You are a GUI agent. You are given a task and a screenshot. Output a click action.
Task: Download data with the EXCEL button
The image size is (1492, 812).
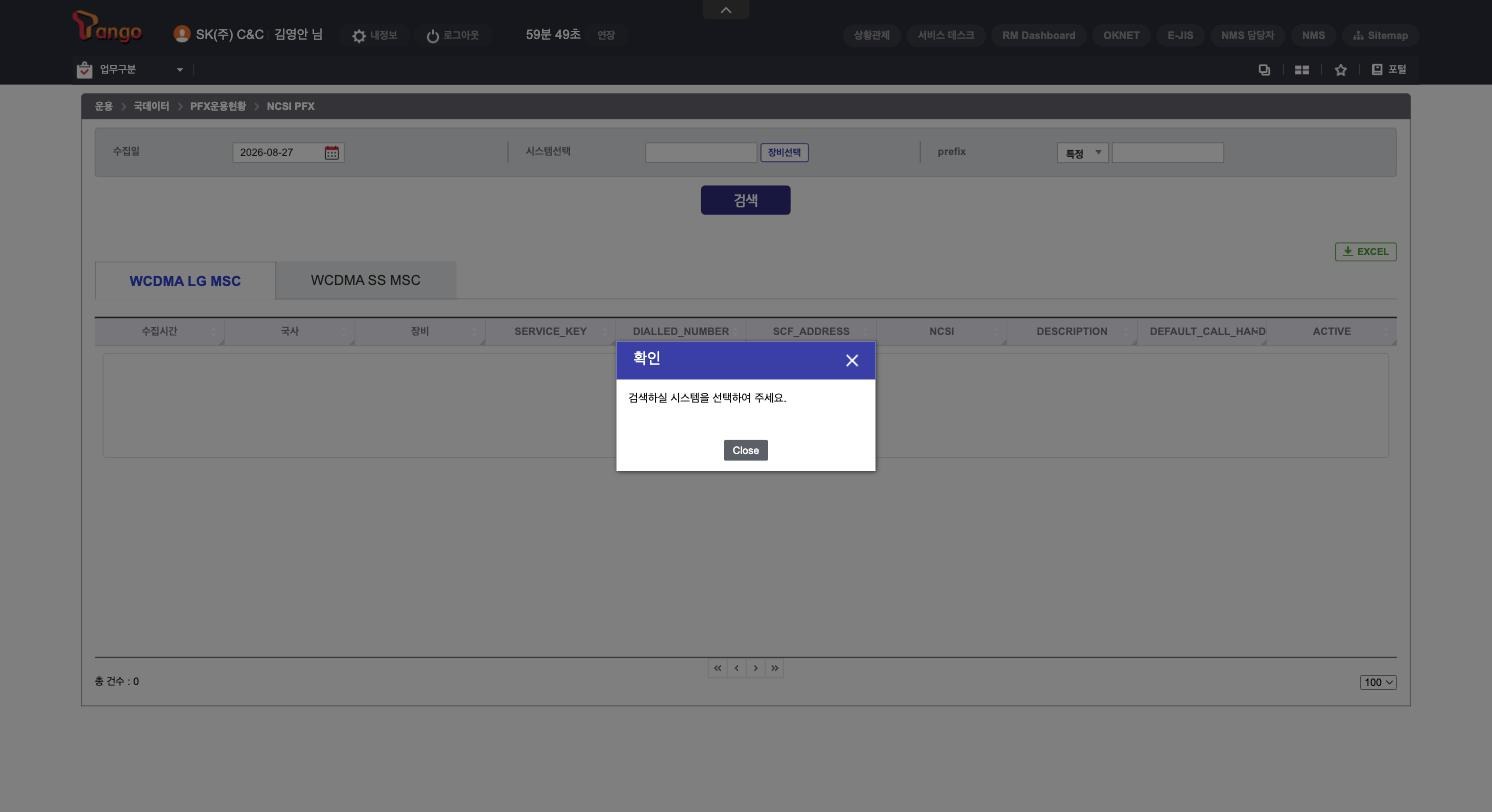(x=1366, y=252)
